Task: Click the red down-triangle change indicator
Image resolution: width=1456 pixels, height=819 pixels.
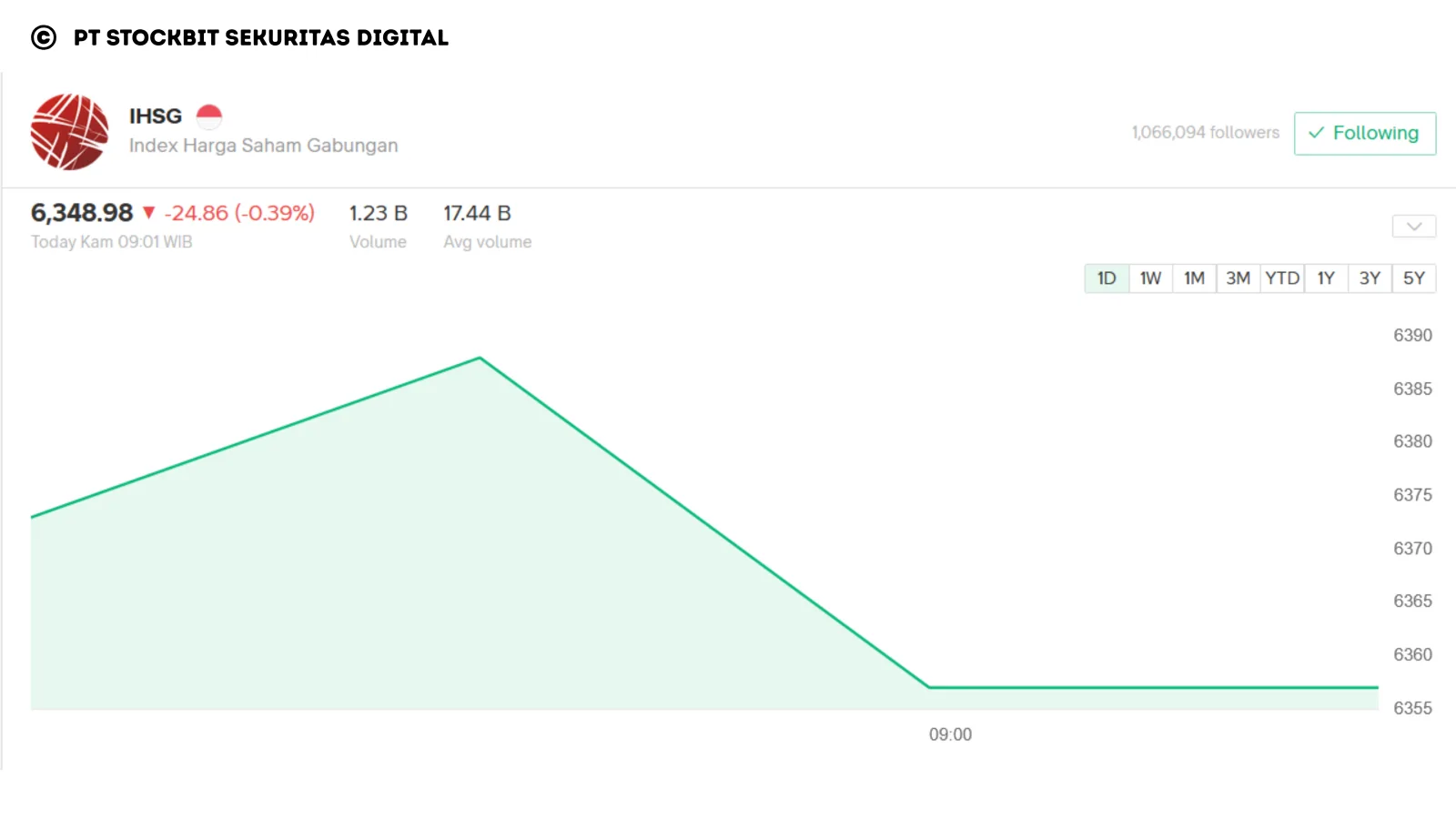Action: tap(149, 213)
